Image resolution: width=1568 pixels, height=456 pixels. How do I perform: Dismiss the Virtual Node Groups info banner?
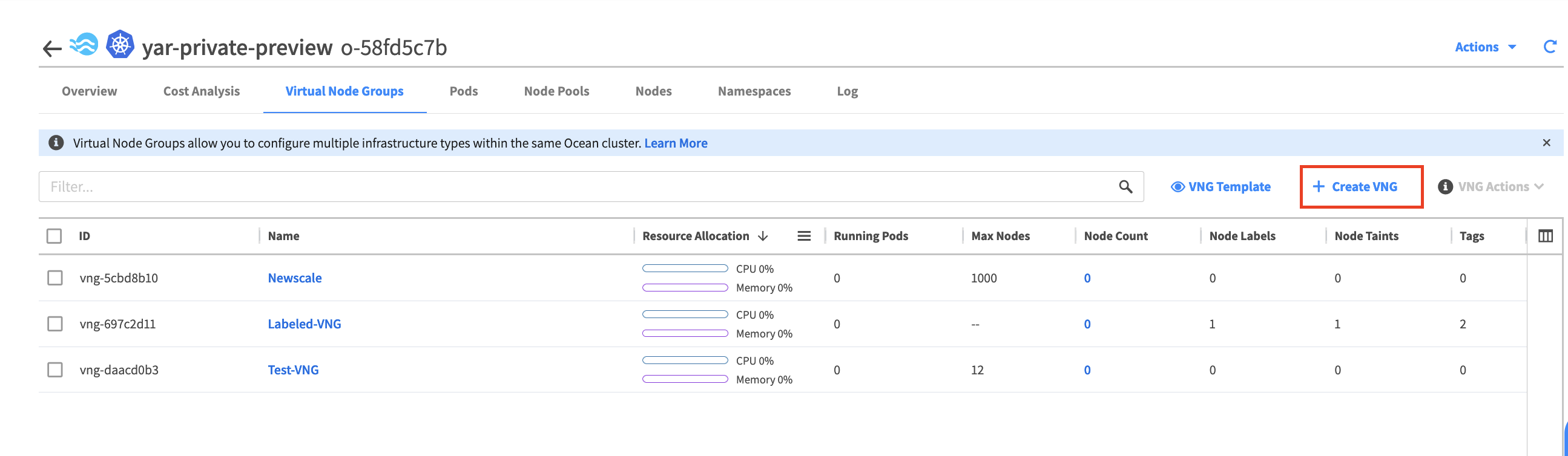pyautogui.click(x=1546, y=143)
